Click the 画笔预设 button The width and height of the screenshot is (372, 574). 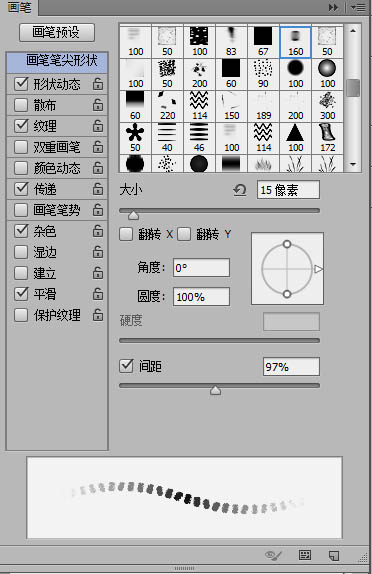[57, 33]
